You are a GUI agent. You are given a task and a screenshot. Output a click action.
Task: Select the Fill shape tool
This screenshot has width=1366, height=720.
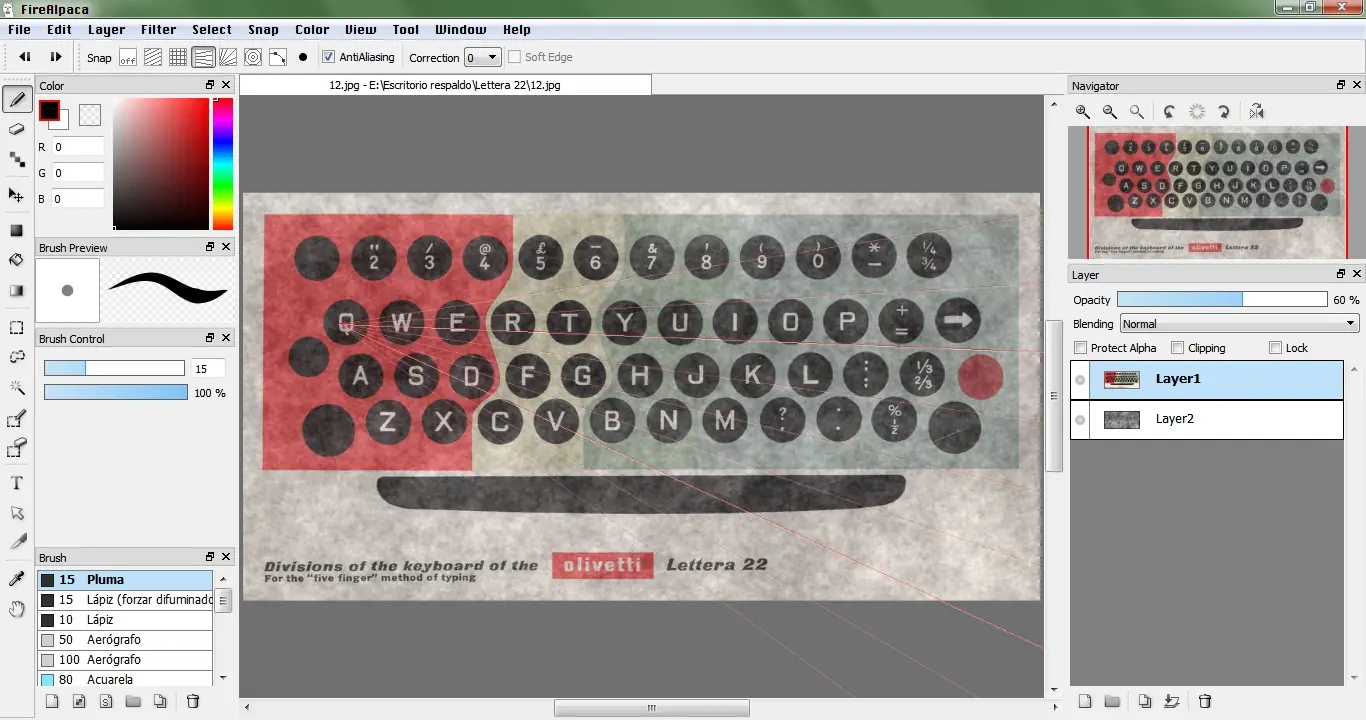tap(16, 231)
